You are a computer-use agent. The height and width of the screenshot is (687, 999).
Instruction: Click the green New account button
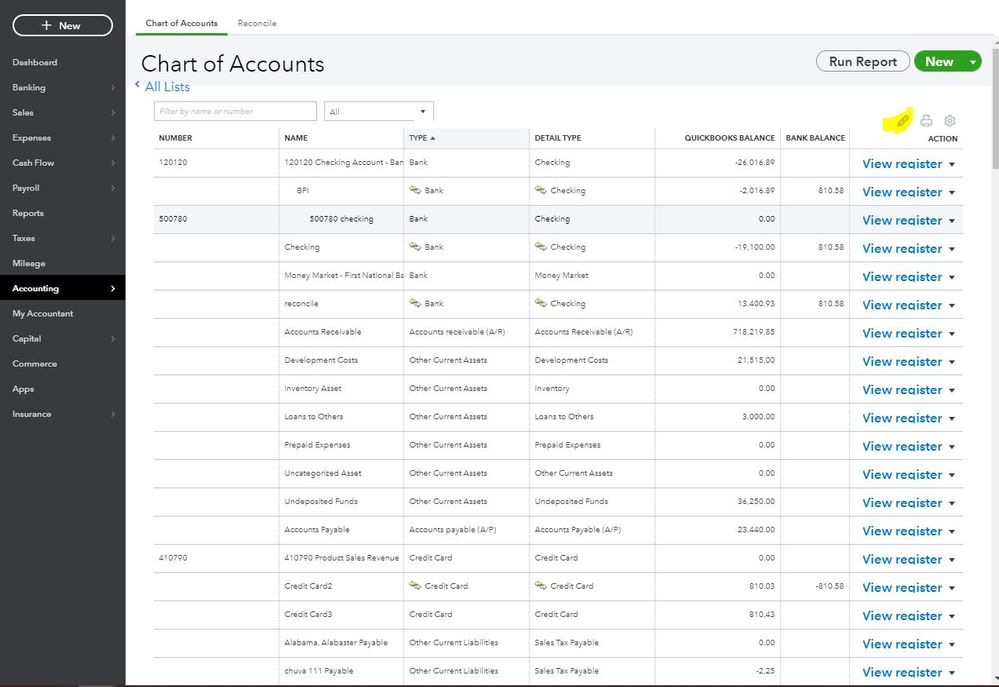coord(940,62)
